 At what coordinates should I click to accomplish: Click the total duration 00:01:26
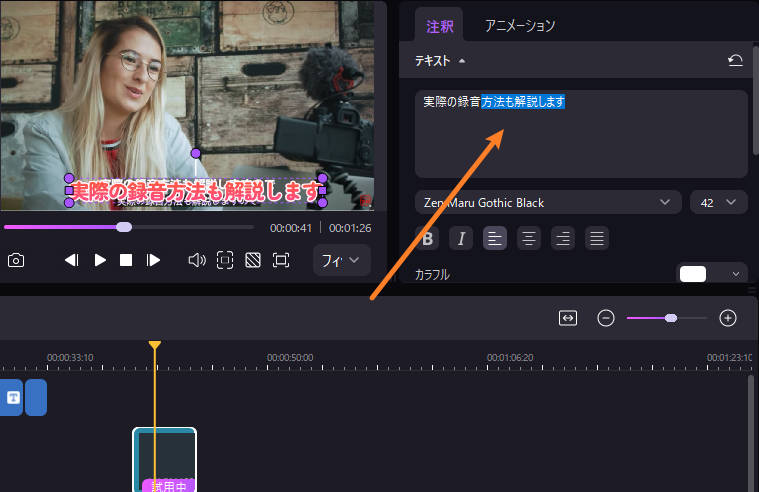coord(350,228)
